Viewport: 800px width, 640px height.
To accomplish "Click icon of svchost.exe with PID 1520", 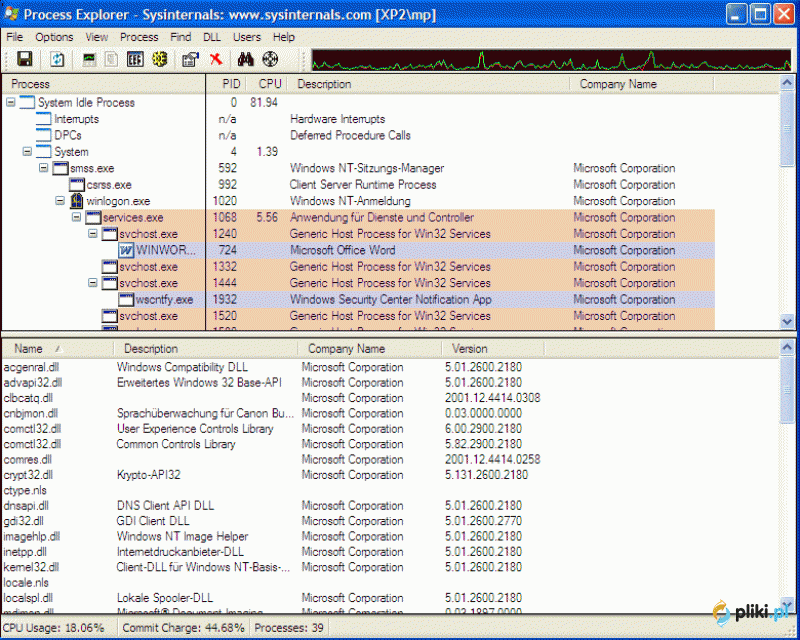I will coord(110,316).
